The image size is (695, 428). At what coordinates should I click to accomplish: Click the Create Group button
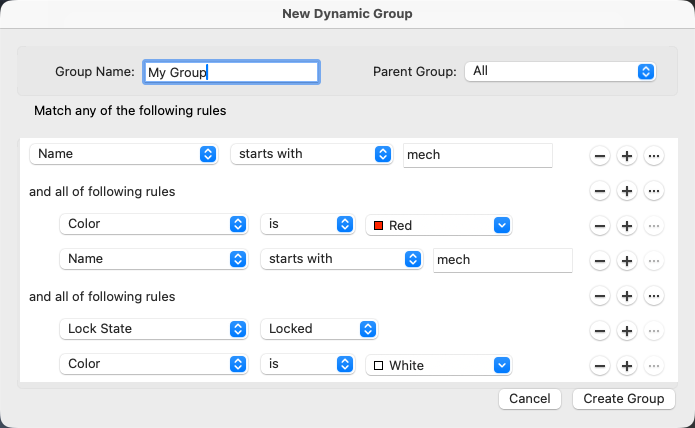tap(624, 399)
